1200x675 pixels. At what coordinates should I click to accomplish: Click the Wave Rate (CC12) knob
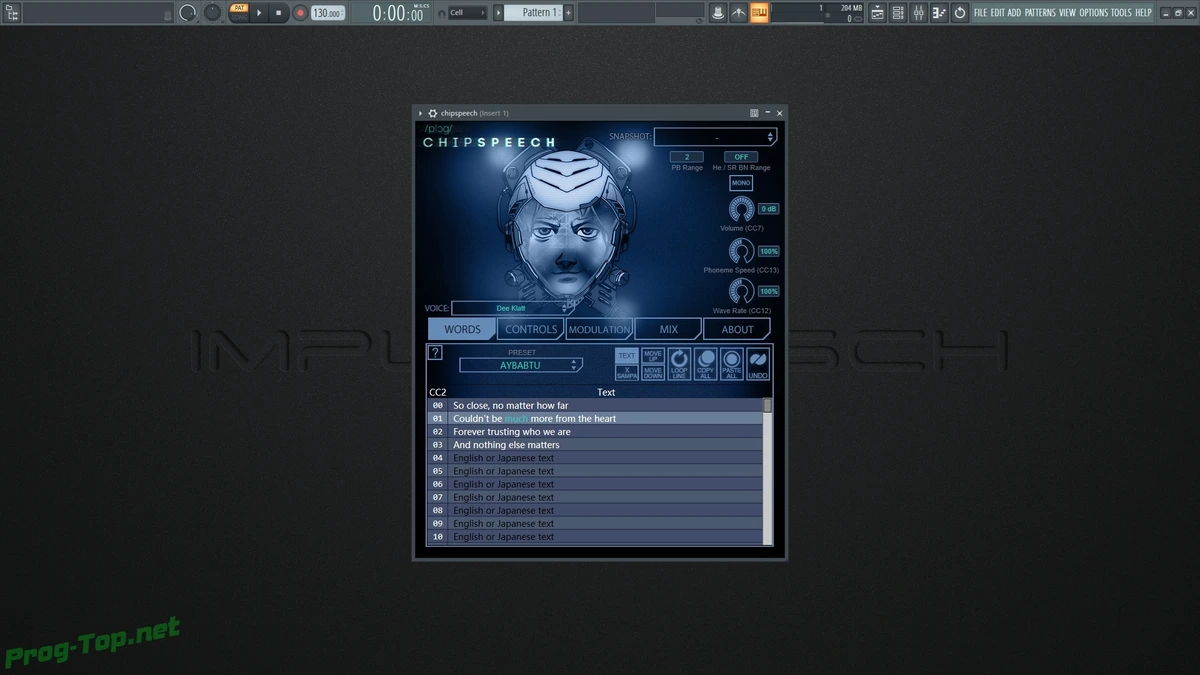tap(741, 291)
